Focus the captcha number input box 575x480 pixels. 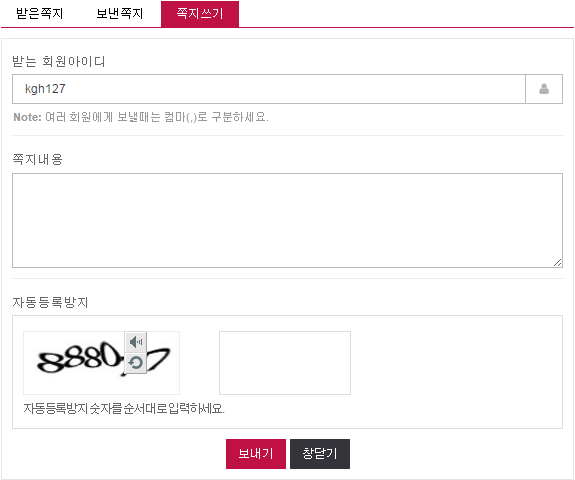285,363
